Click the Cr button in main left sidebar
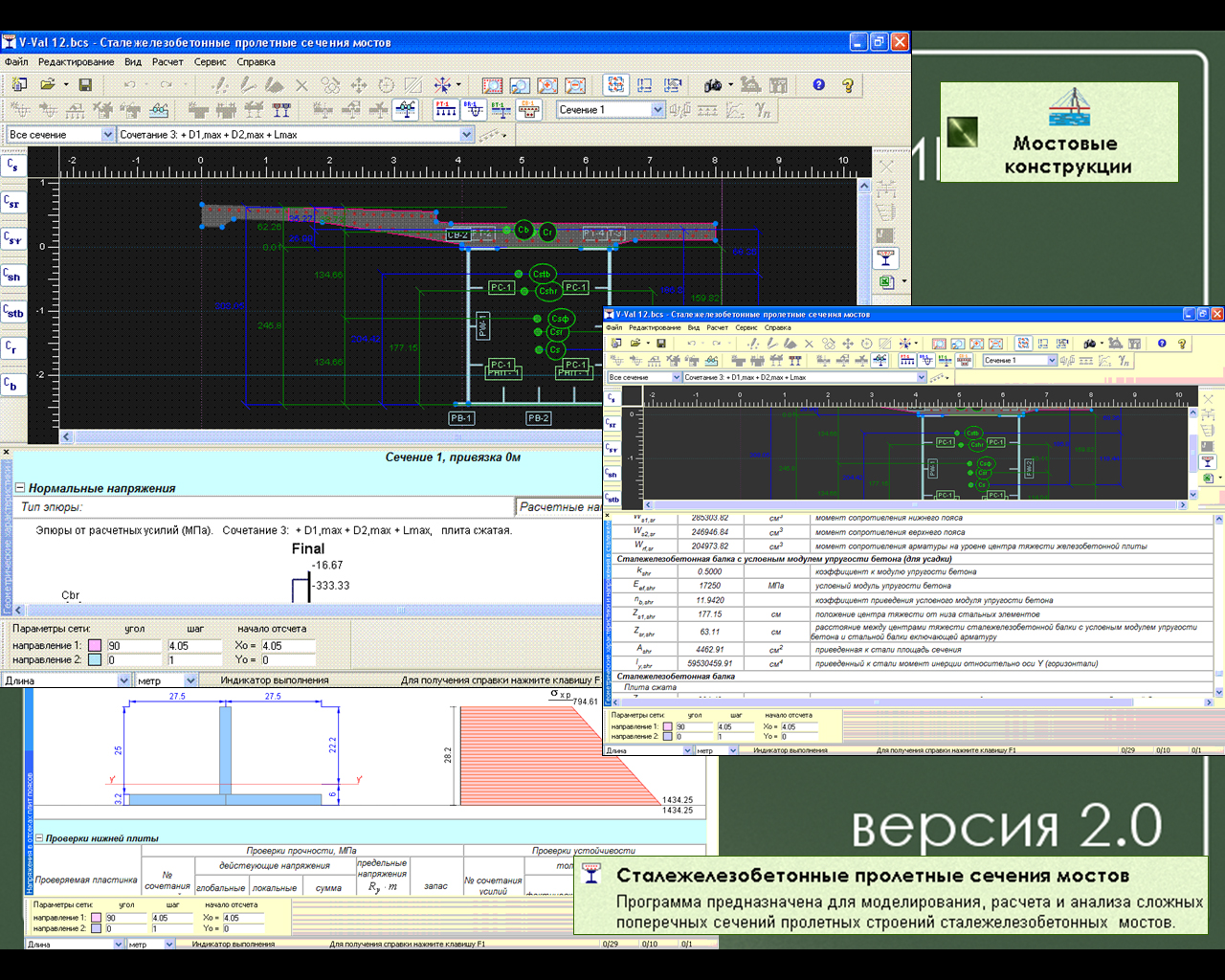Screen dimensions: 1225x980 click(x=12, y=347)
